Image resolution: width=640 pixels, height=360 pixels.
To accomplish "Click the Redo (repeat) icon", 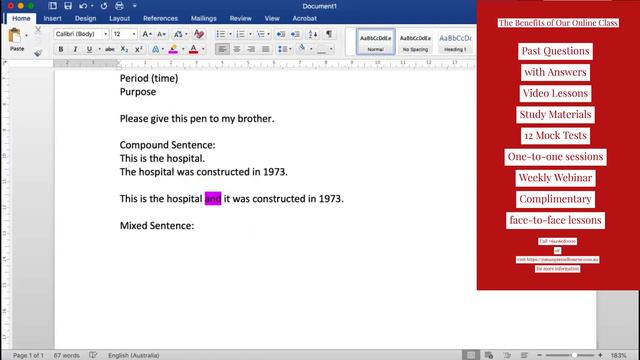I will coord(104,6).
